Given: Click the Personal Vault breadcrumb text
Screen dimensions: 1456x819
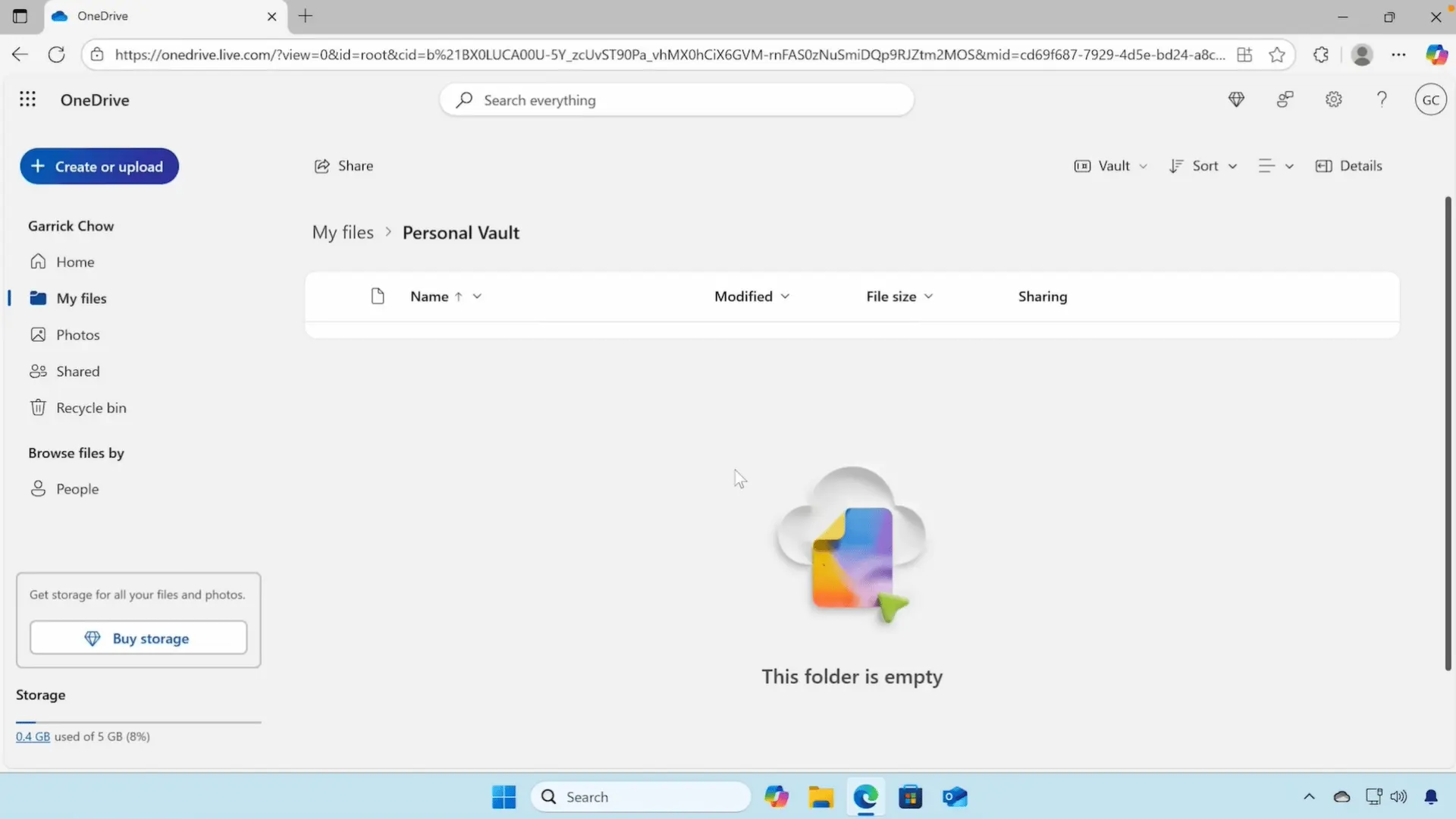Looking at the screenshot, I should [460, 232].
